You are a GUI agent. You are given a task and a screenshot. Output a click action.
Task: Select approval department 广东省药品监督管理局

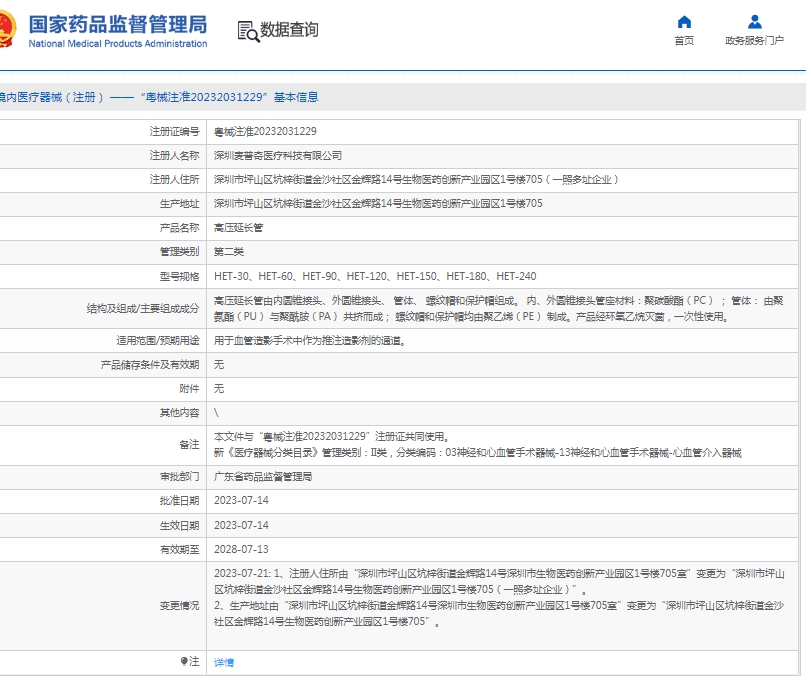coord(263,477)
